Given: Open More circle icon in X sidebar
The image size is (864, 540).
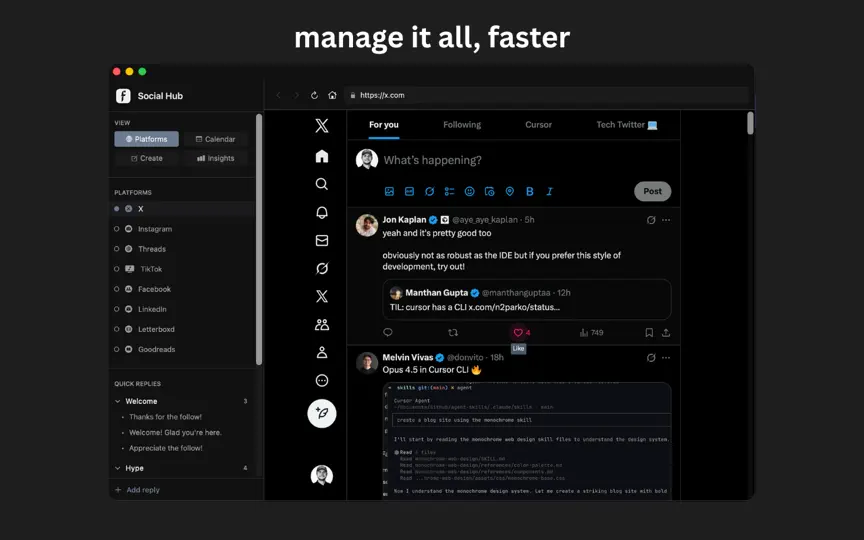Looking at the screenshot, I should tap(322, 380).
